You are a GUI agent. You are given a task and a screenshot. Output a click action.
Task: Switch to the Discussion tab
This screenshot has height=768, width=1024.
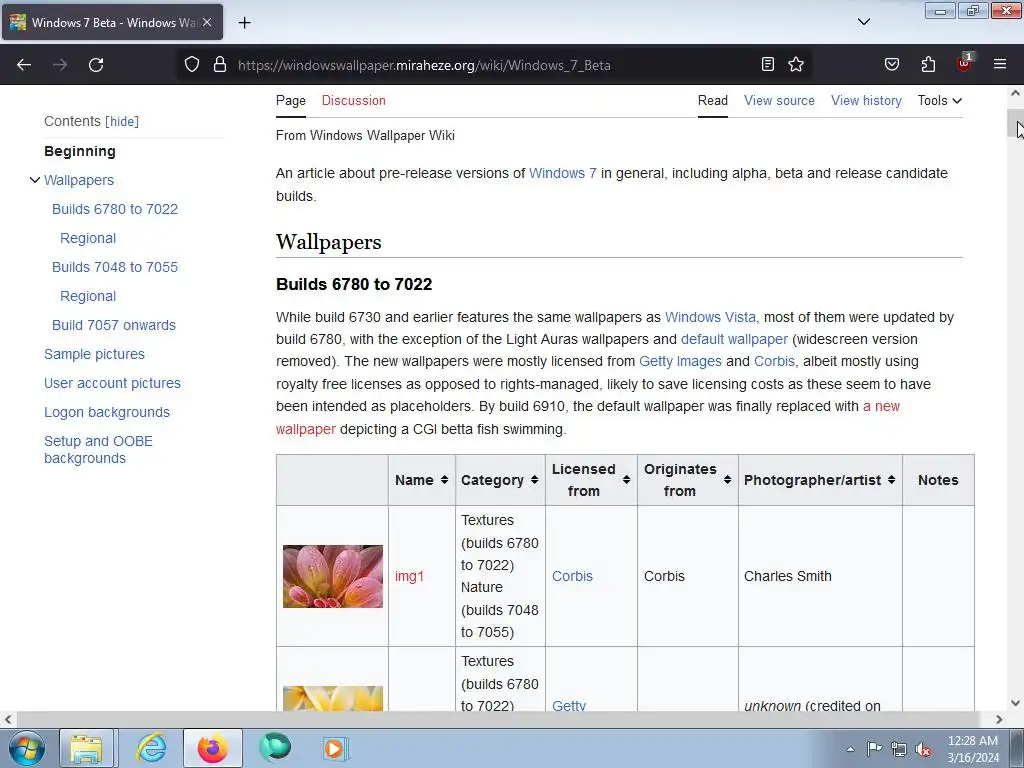353,101
